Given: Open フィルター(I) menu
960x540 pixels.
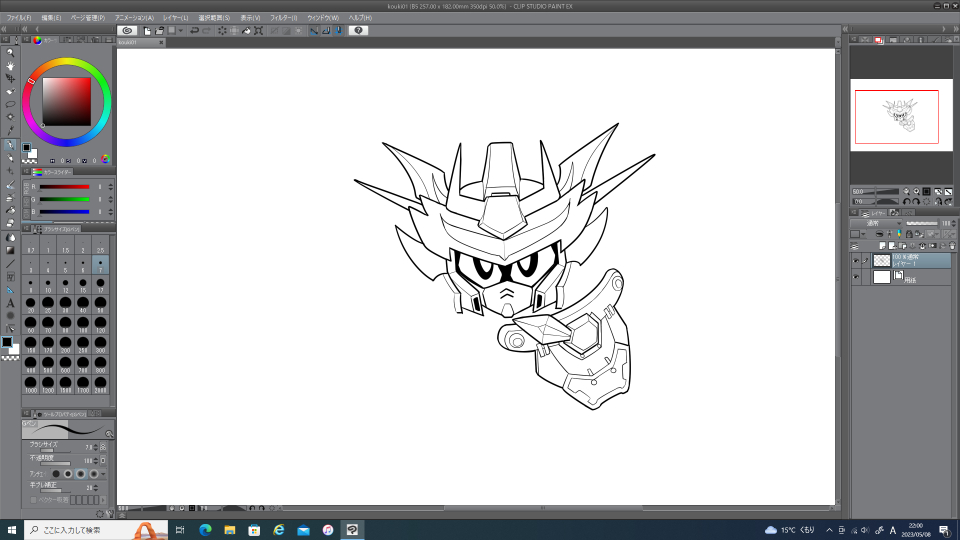Looking at the screenshot, I should tap(283, 18).
